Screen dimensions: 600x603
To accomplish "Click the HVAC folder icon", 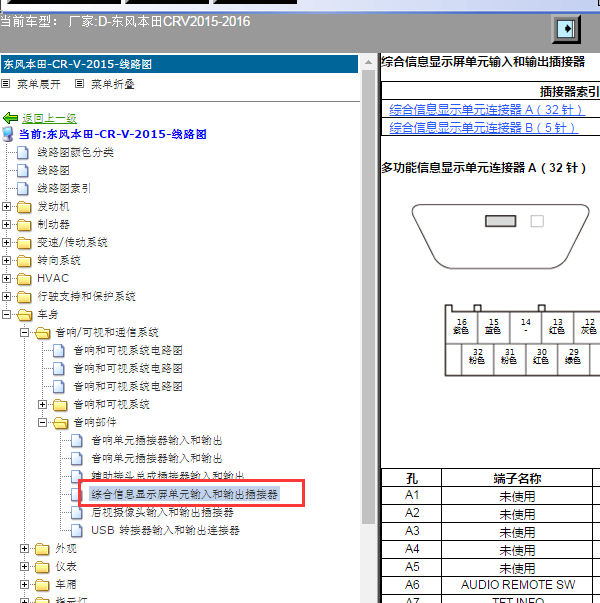I will click(24, 278).
